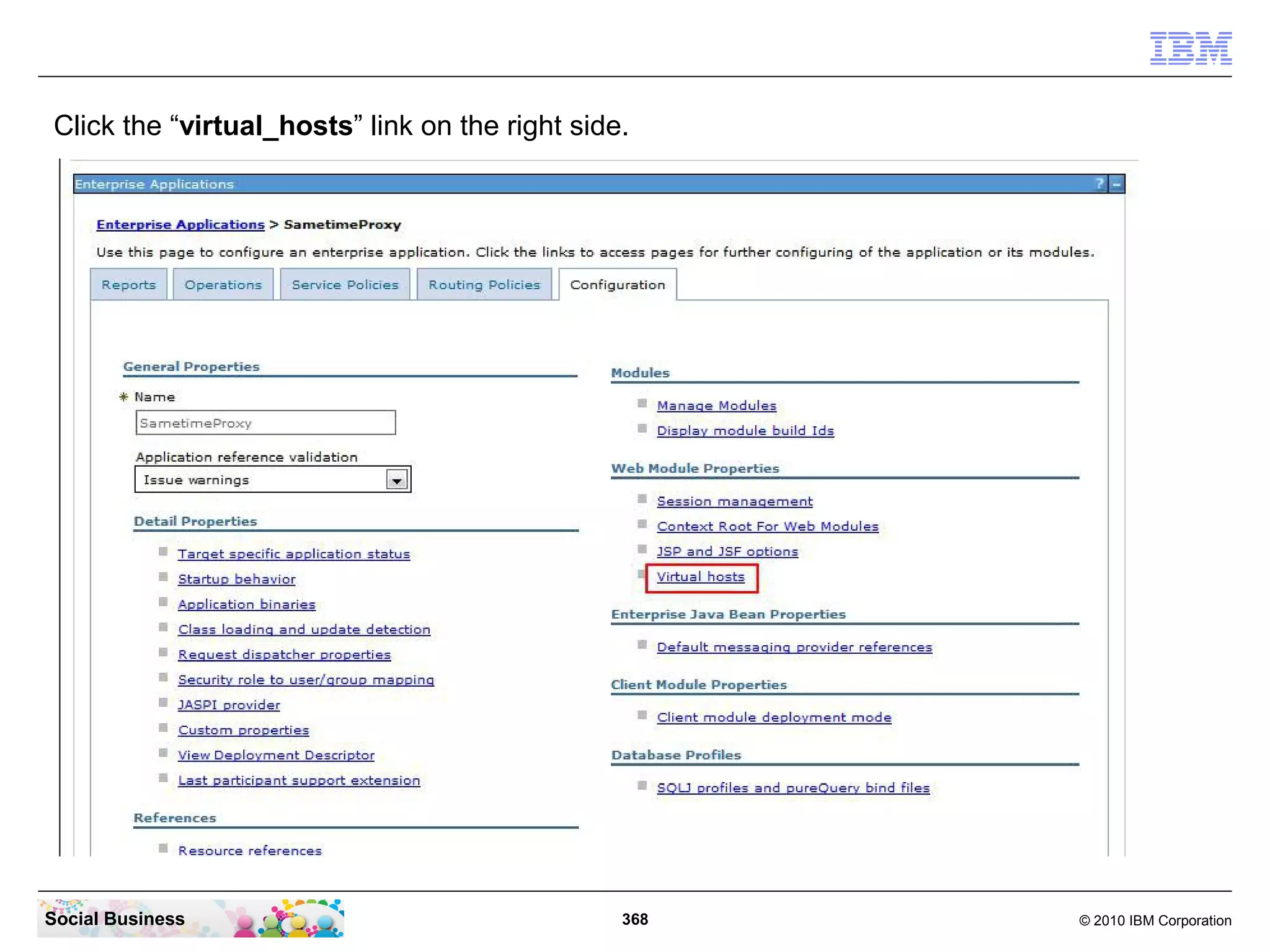Image resolution: width=1270 pixels, height=952 pixels.
Task: Switch to the Reports tab
Action: 129,284
